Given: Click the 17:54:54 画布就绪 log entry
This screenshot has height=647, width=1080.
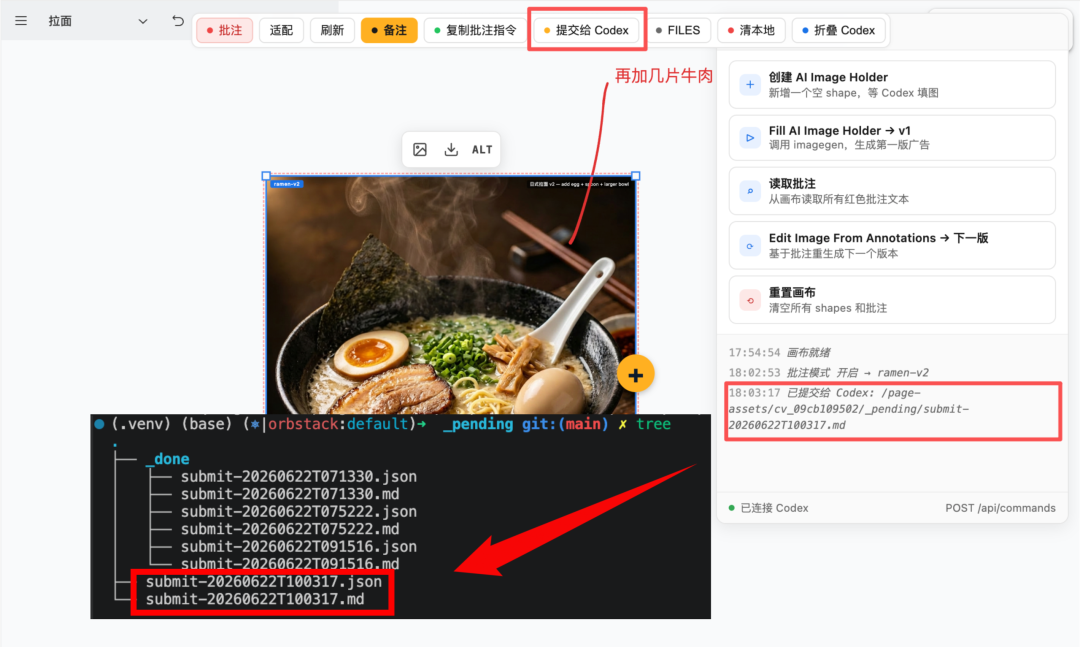Looking at the screenshot, I should [780, 353].
